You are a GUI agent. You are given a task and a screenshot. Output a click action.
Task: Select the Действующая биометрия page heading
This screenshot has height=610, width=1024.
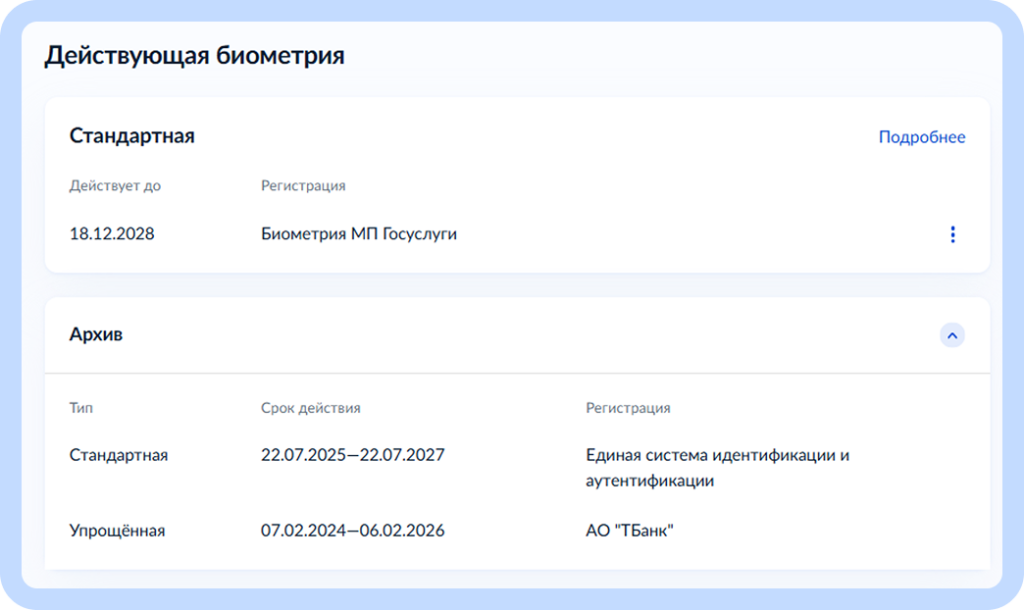tap(194, 56)
